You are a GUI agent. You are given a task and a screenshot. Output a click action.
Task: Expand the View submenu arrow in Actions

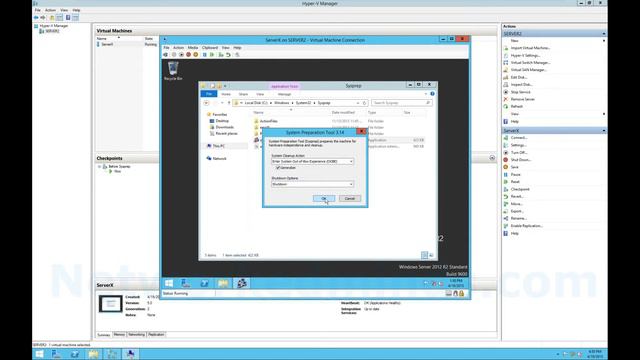pyautogui.click(x=604, y=114)
